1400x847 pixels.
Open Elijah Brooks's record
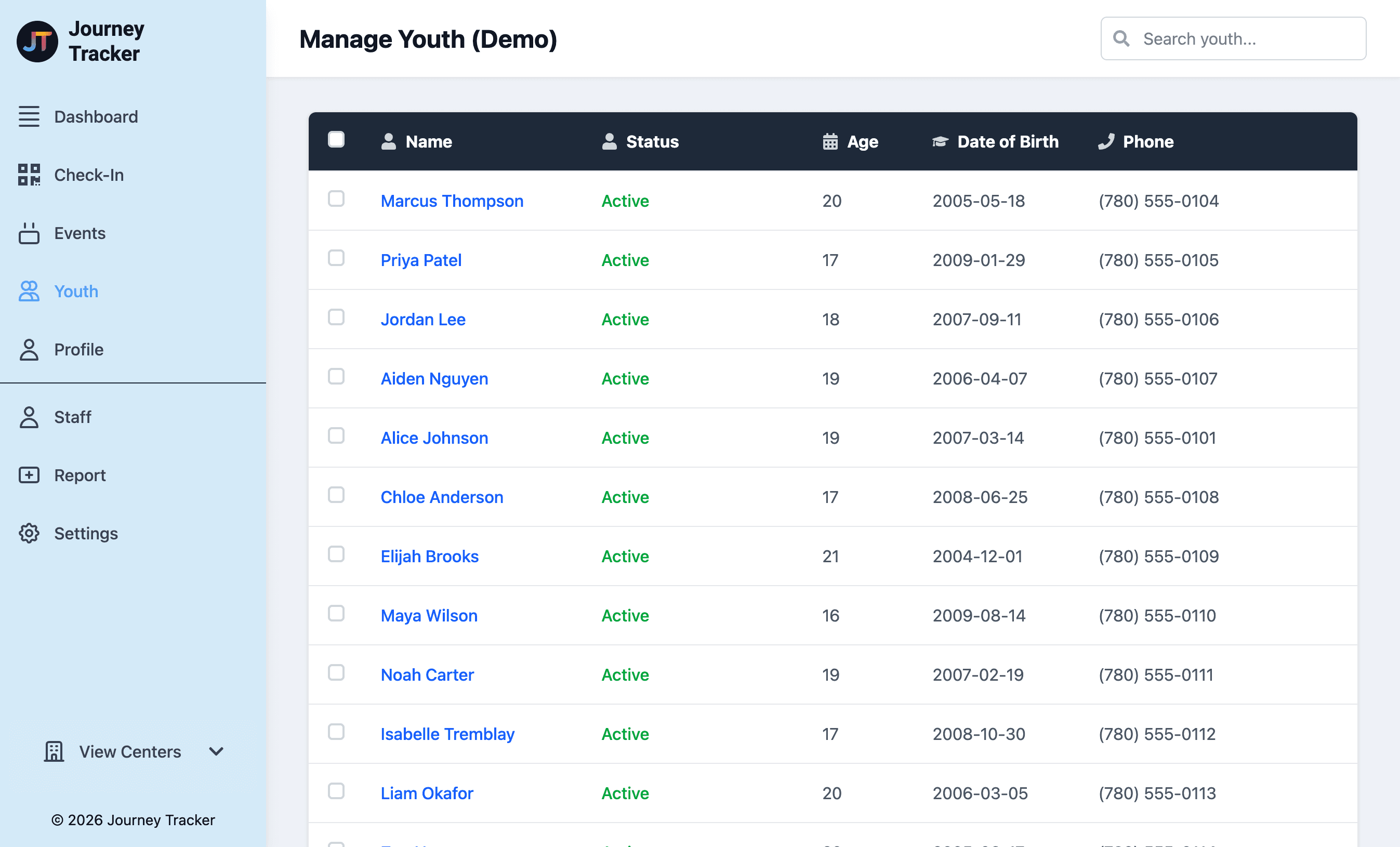pos(430,556)
